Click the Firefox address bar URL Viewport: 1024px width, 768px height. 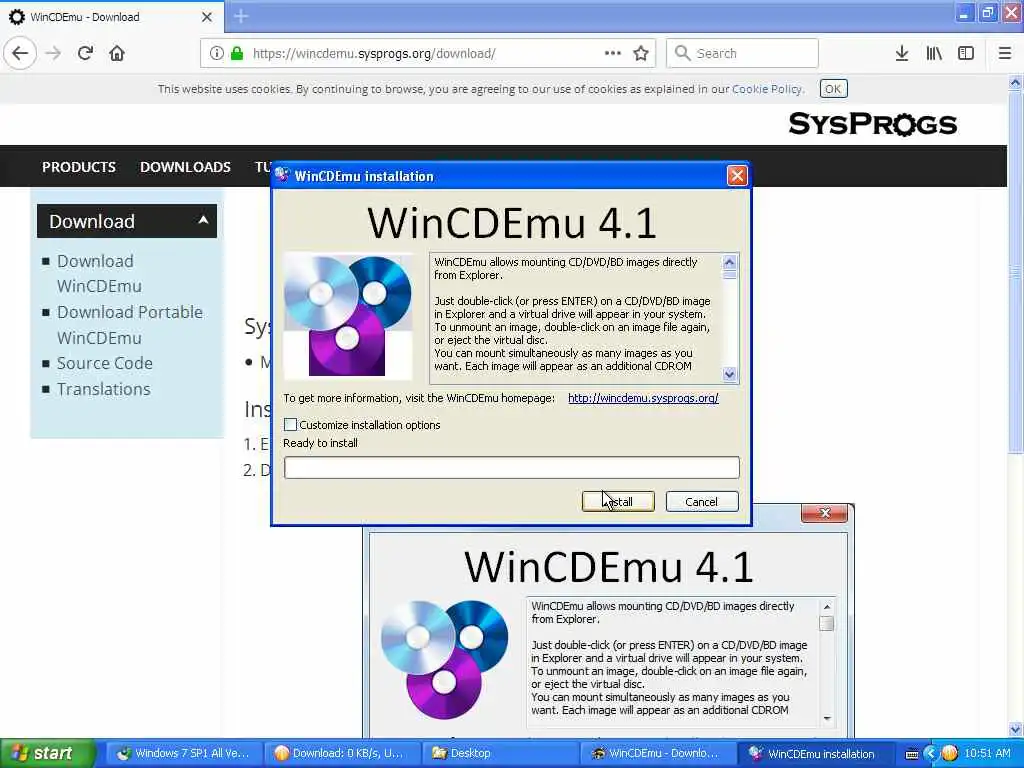point(374,54)
